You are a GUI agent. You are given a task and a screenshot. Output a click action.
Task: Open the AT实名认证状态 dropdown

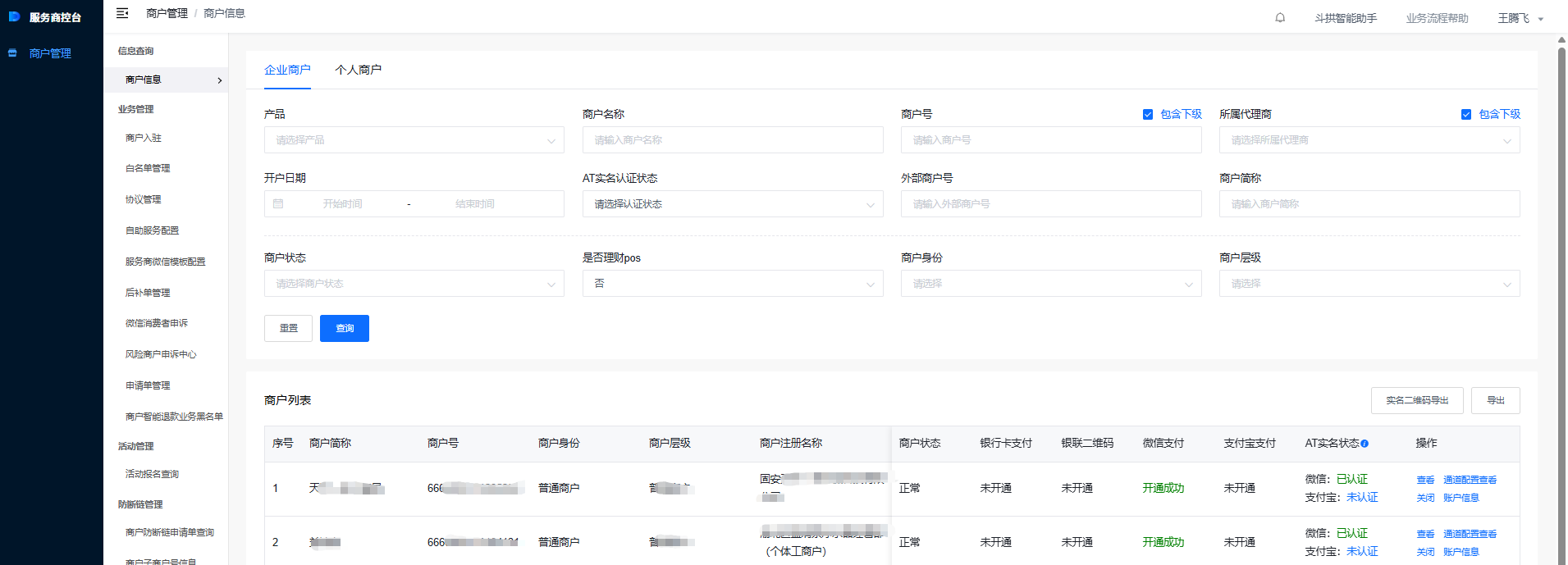(x=733, y=204)
